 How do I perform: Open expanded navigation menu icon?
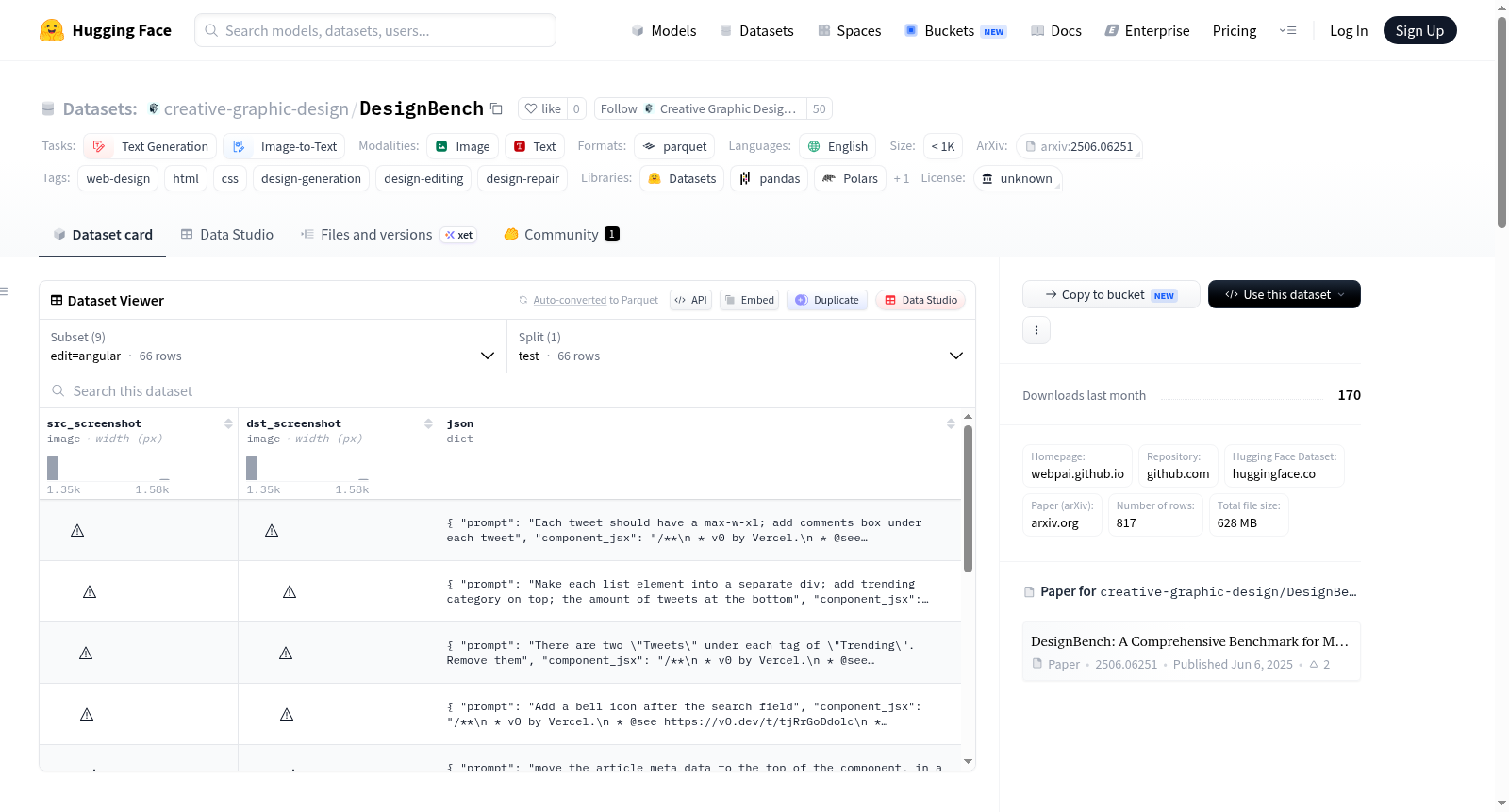click(x=1287, y=30)
